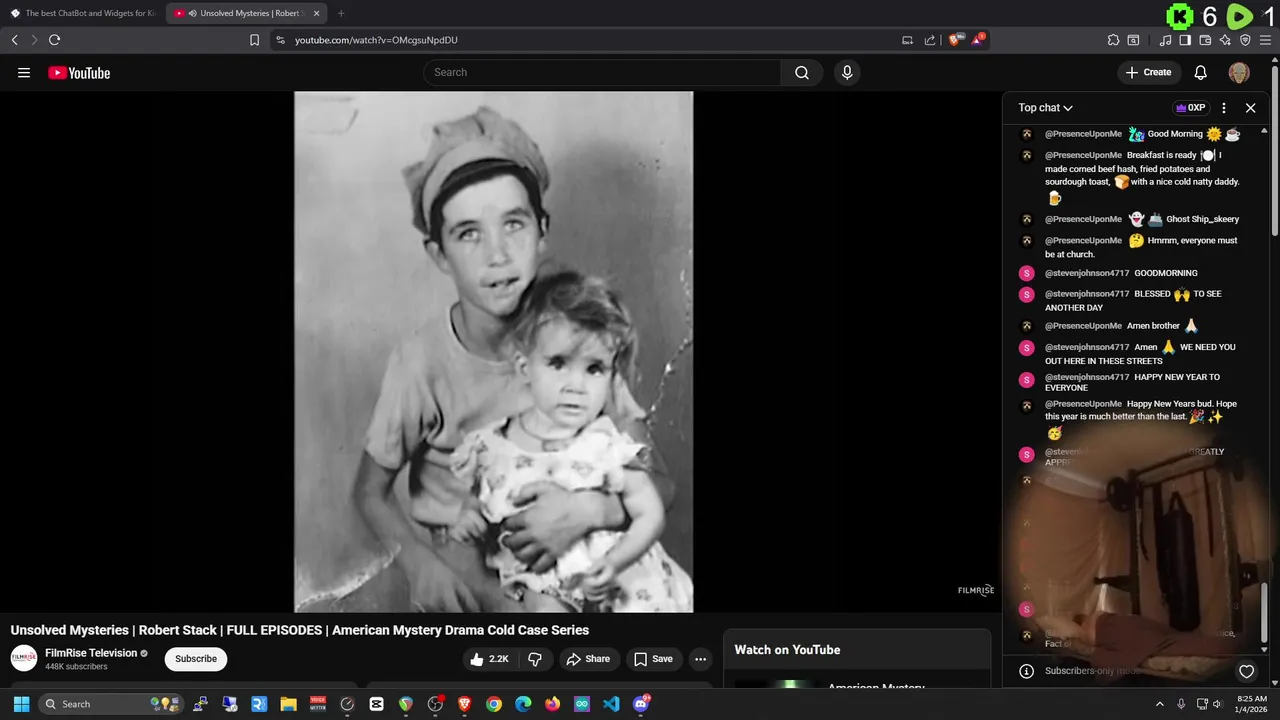The width and height of the screenshot is (1280, 720).
Task: Toggle the browser sidebar panel icon
Action: 1185,40
